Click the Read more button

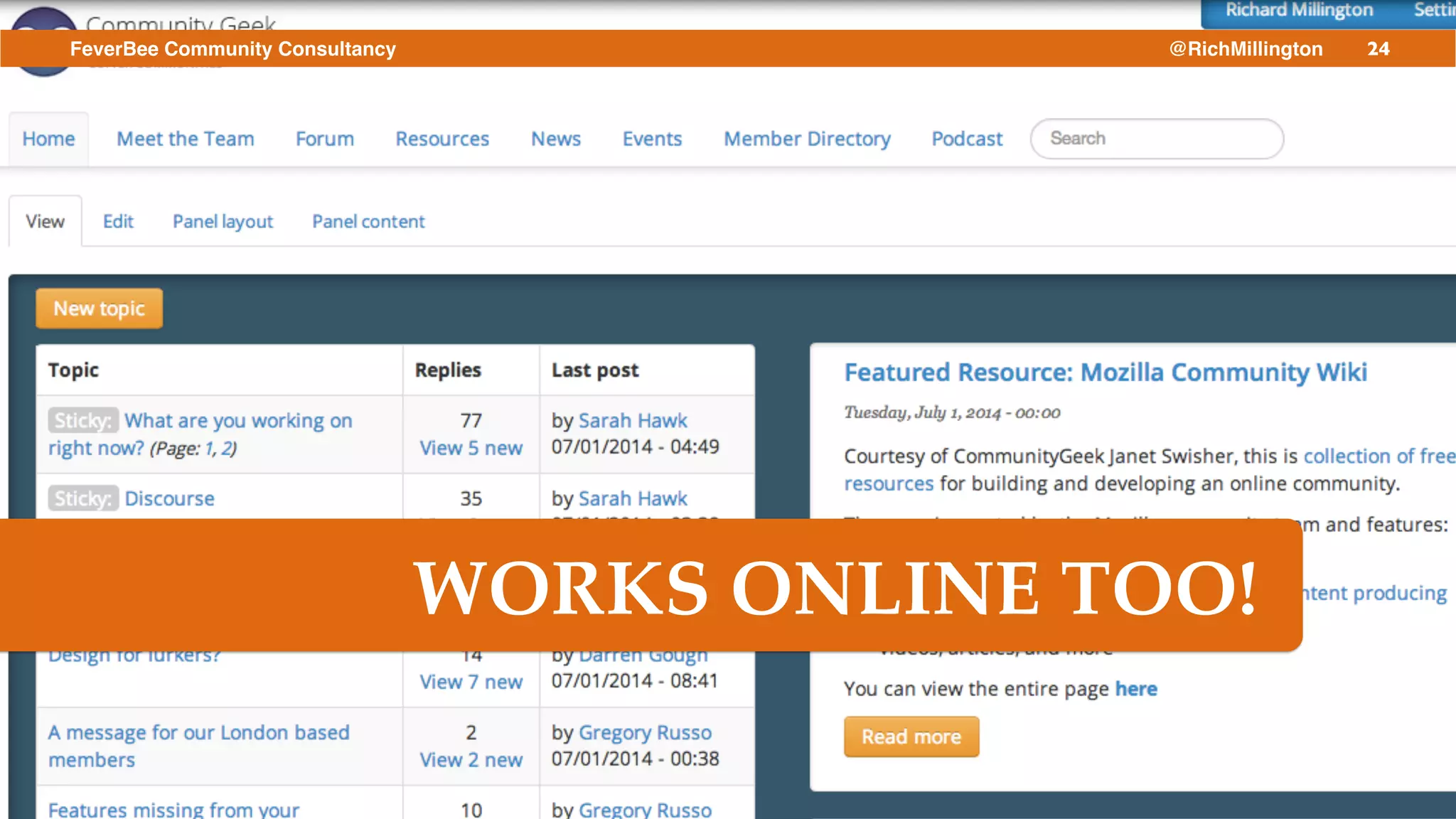click(x=911, y=737)
